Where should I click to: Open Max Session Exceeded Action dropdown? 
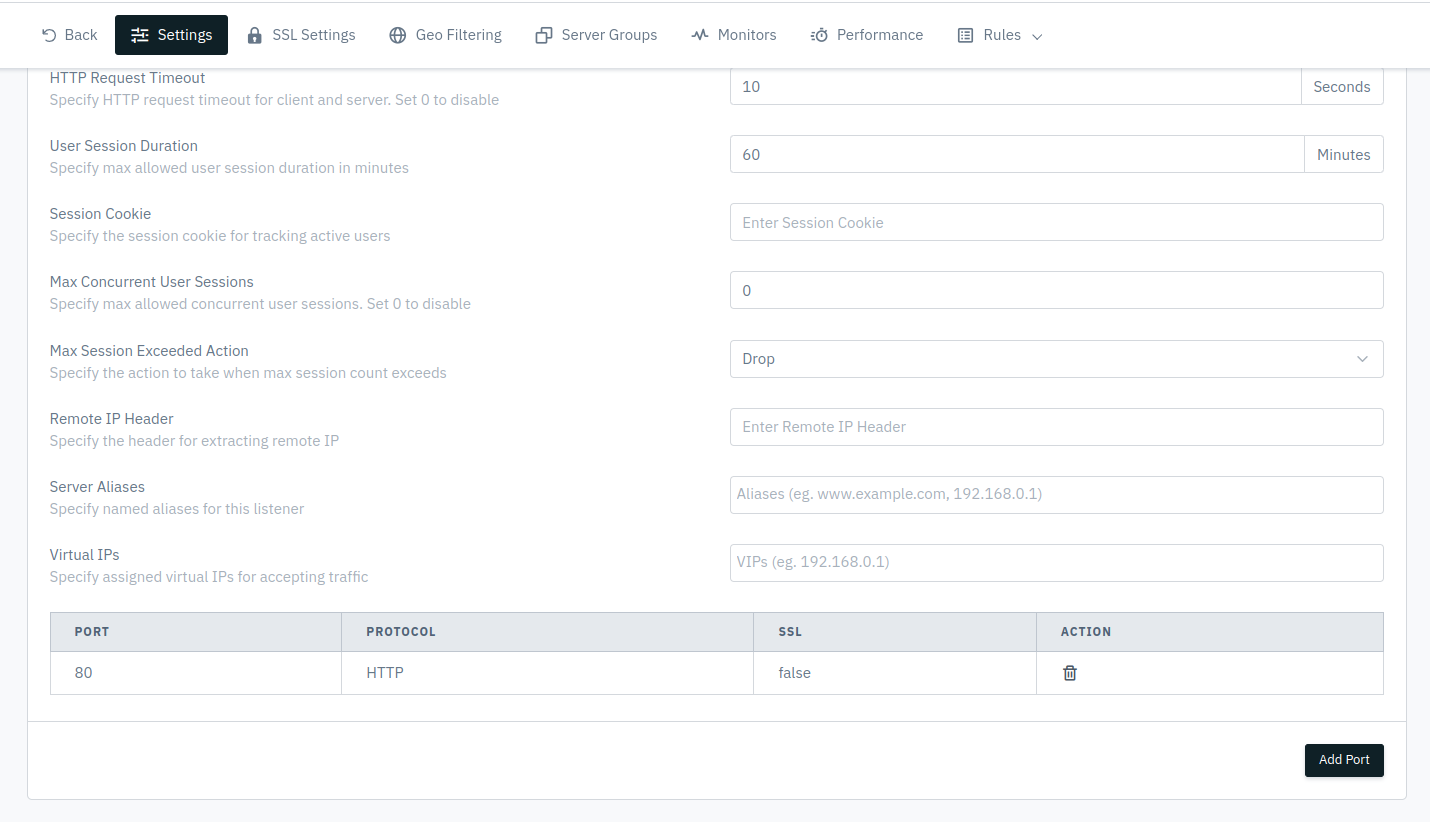pyautogui.click(x=1057, y=359)
